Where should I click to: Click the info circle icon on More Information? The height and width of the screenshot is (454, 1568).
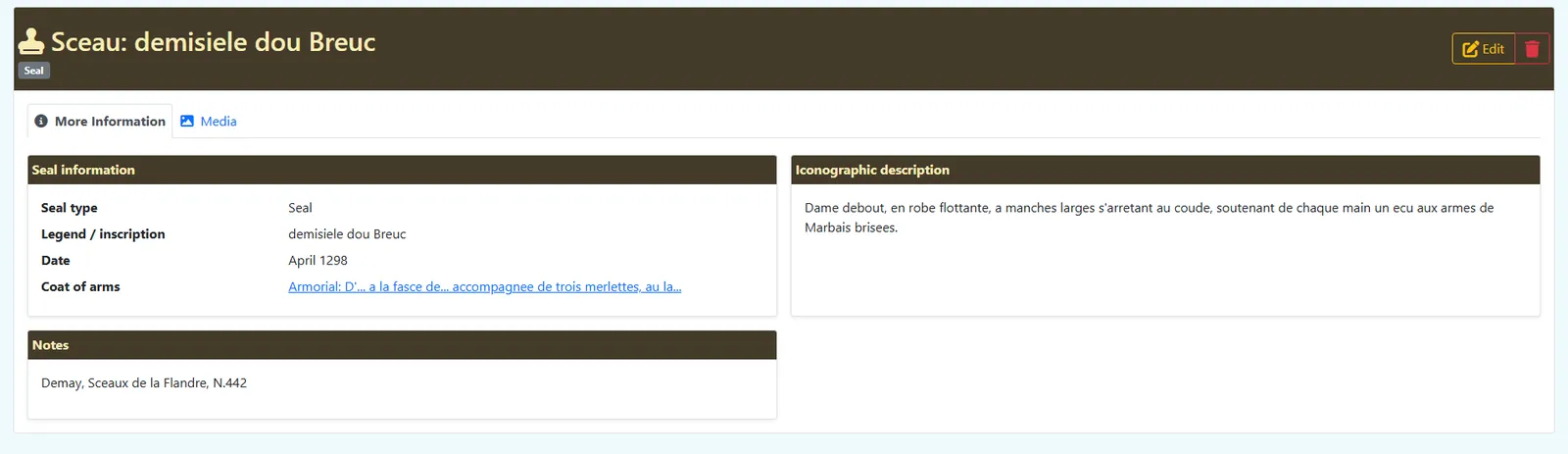pyautogui.click(x=41, y=122)
